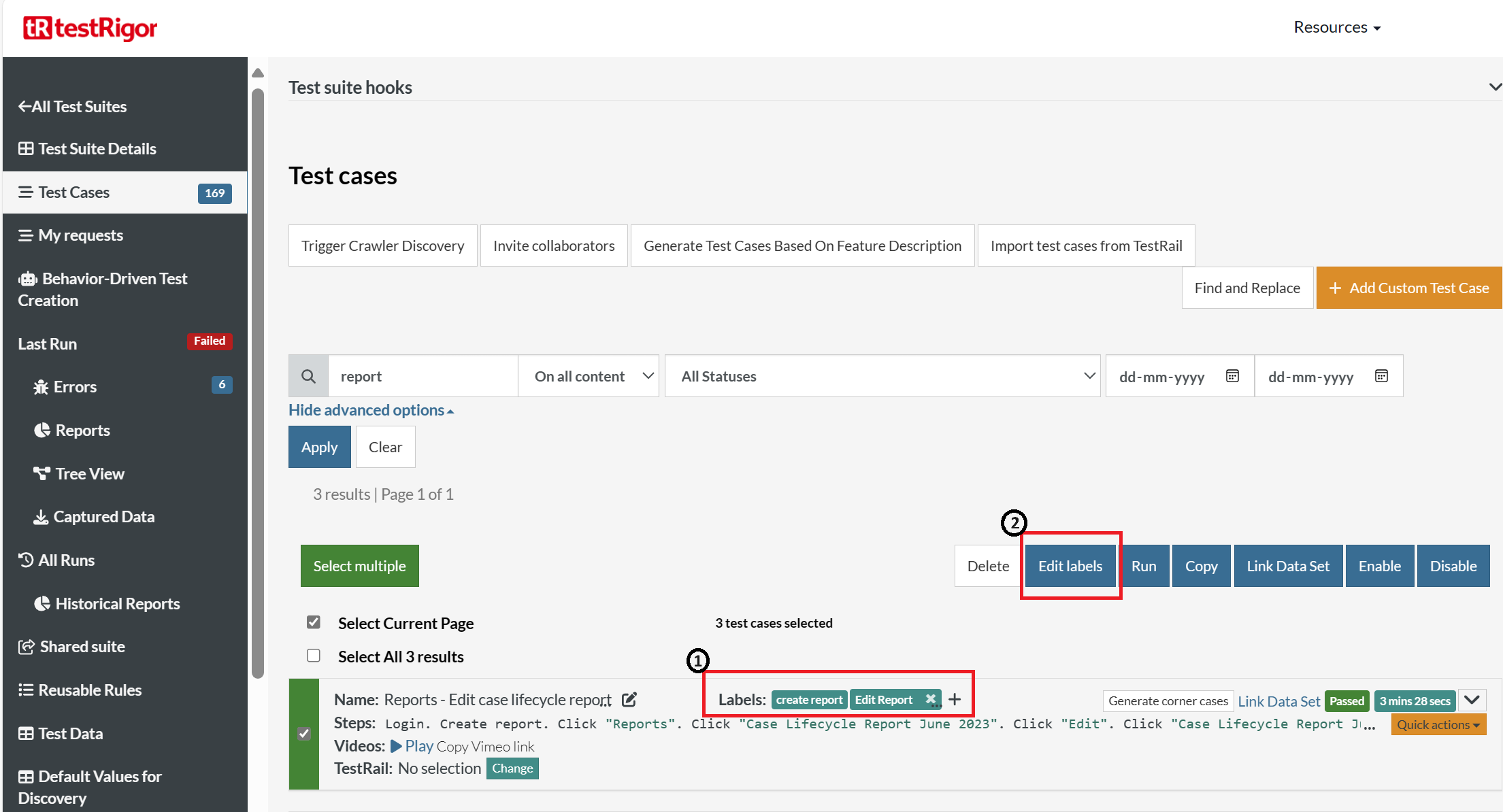Open the first date calendar picker icon
This screenshot has width=1503, height=812.
[1232, 376]
